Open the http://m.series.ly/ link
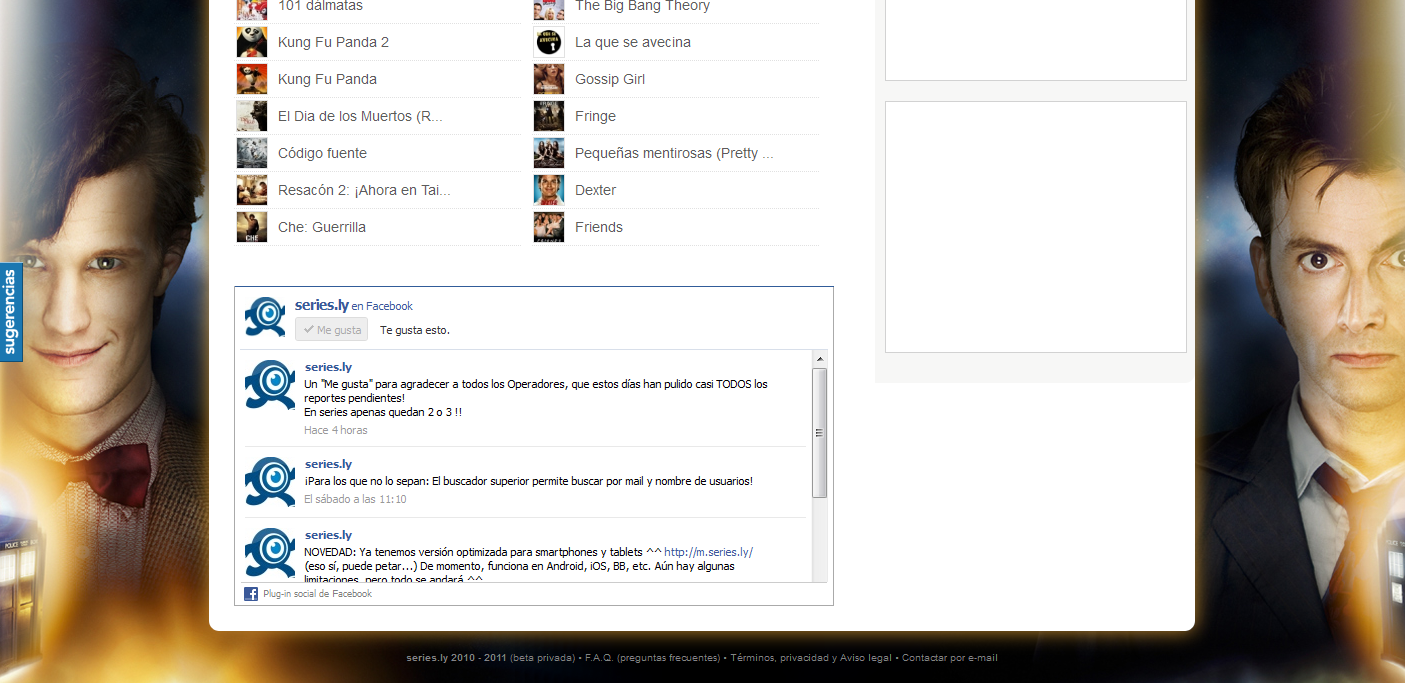 point(708,552)
